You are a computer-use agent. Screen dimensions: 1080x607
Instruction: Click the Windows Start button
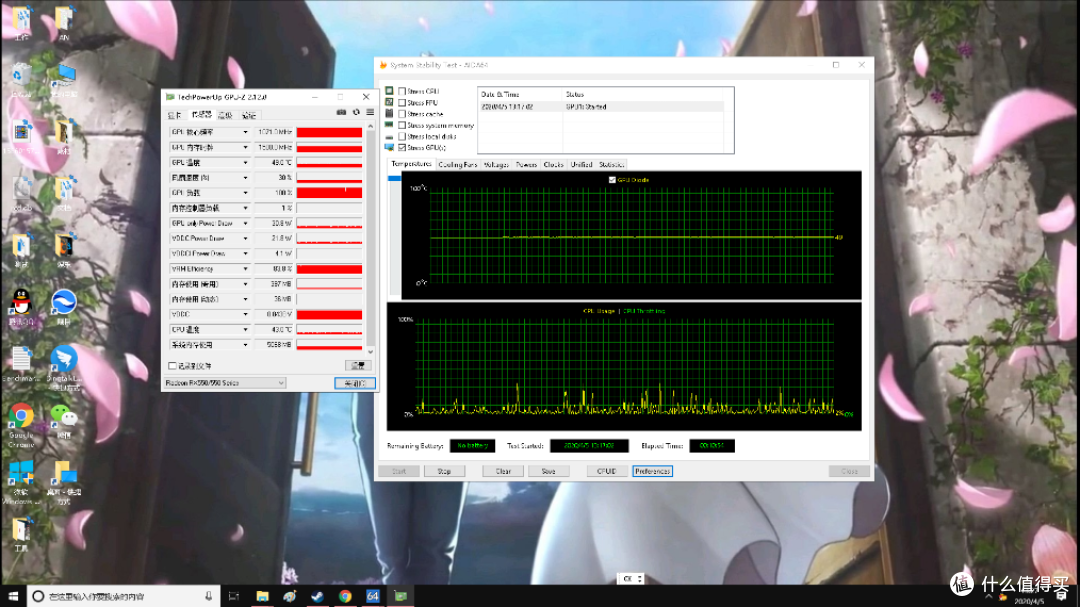click(13, 596)
